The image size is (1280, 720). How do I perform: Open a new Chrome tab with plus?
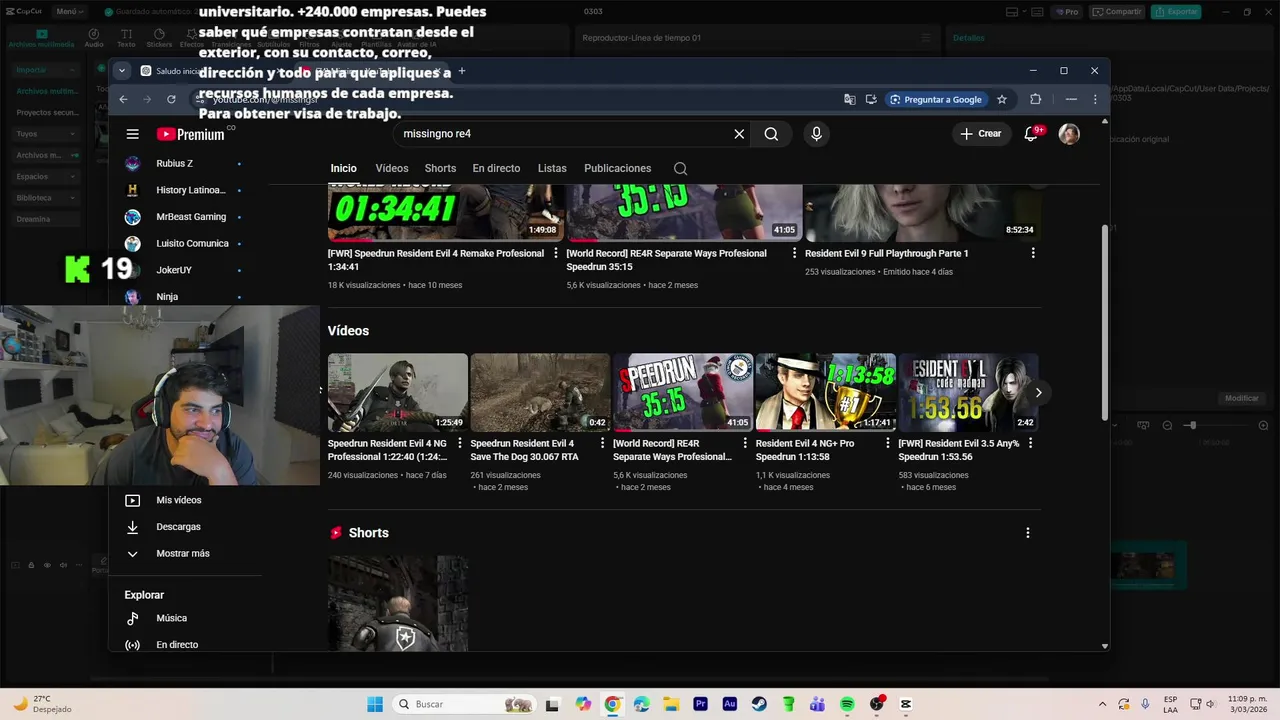[461, 71]
